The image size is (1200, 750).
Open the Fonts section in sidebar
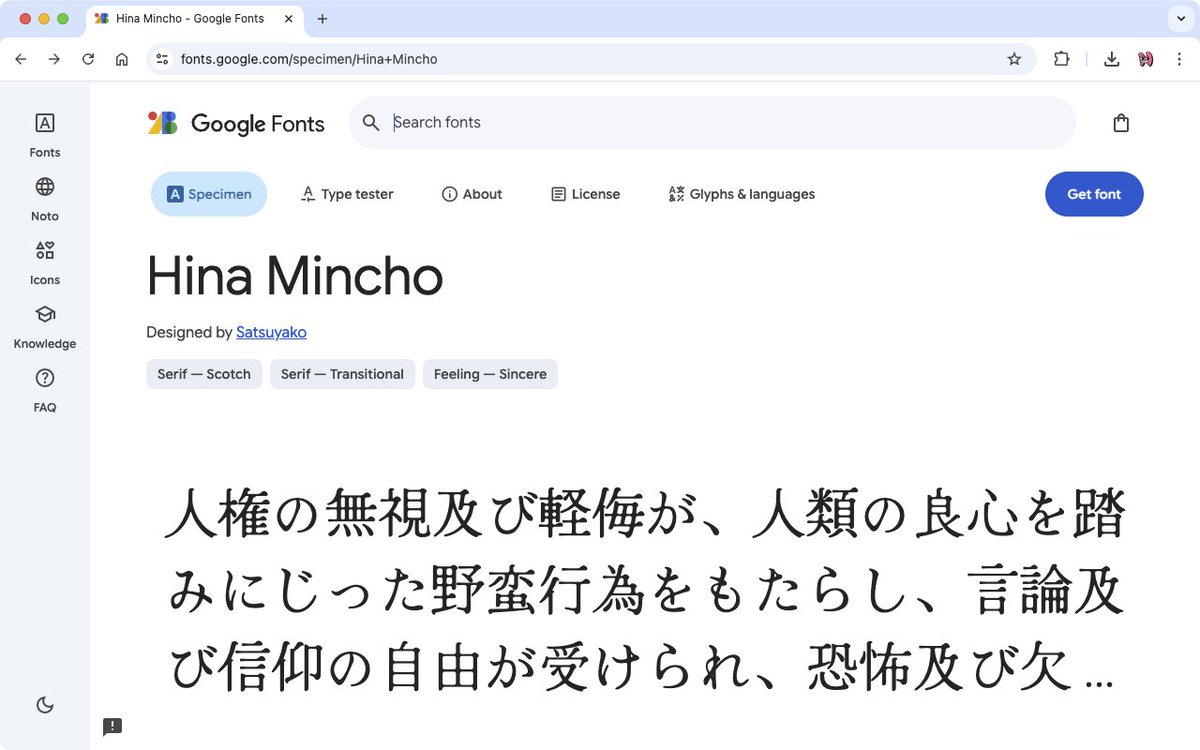click(x=44, y=135)
